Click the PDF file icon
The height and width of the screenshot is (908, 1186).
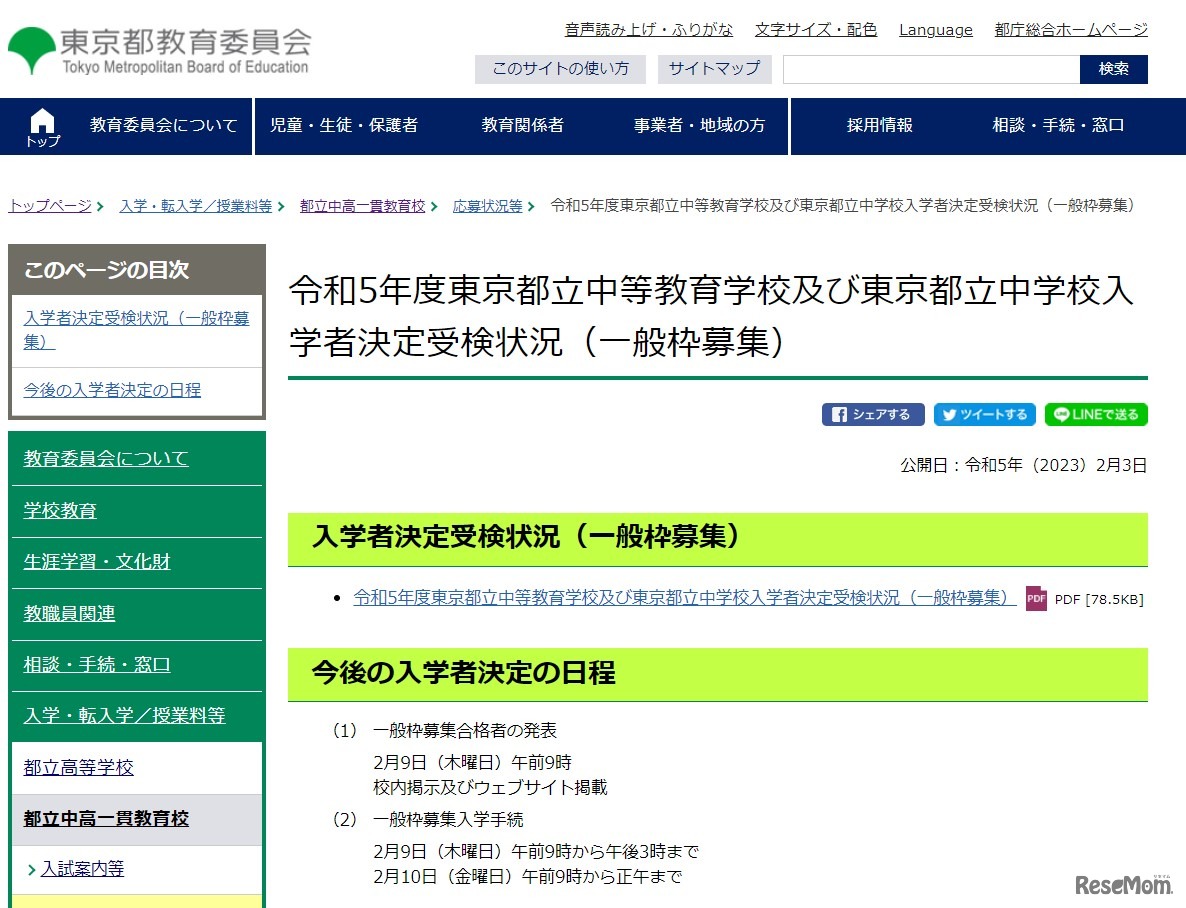coord(1036,598)
